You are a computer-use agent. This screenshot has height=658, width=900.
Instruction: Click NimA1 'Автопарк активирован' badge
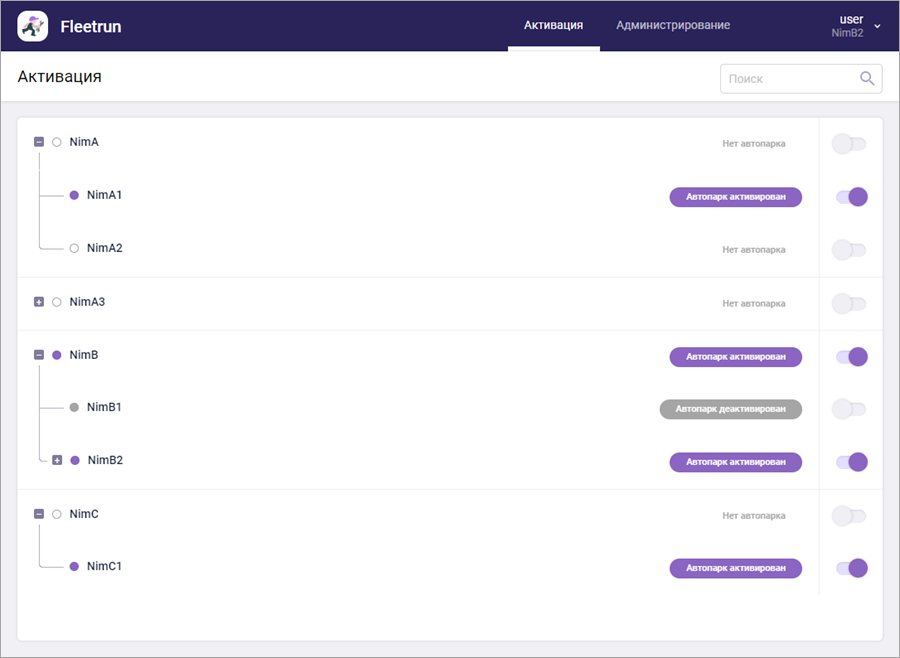(x=736, y=197)
